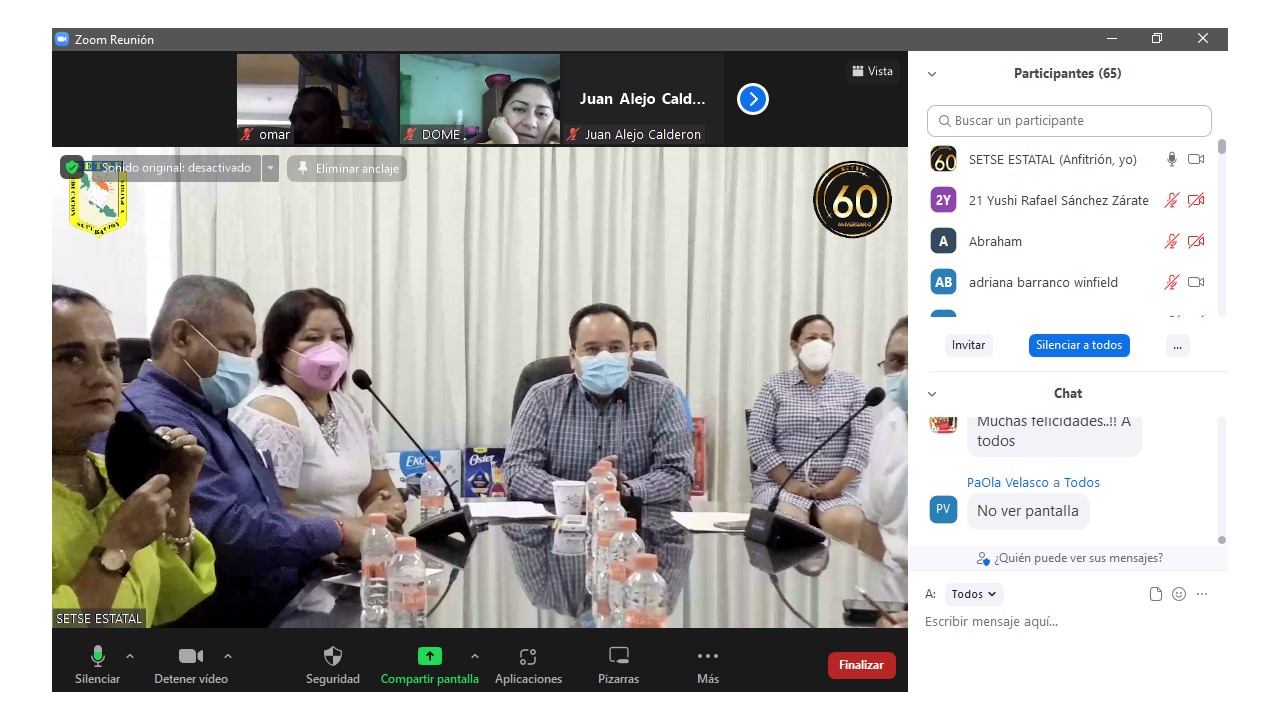Toggle SETSE ESTATAL camera in participant list

click(x=1196, y=159)
